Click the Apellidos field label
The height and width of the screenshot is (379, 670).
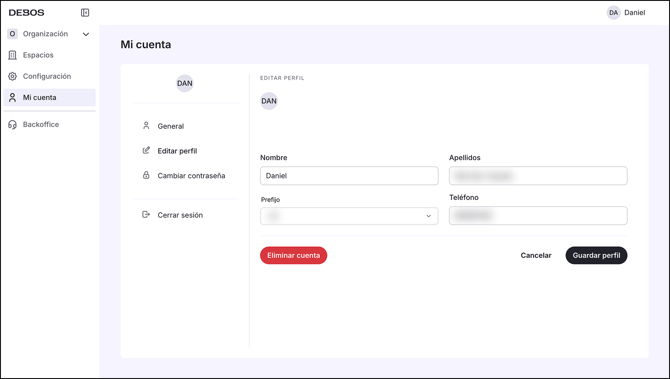tap(464, 158)
